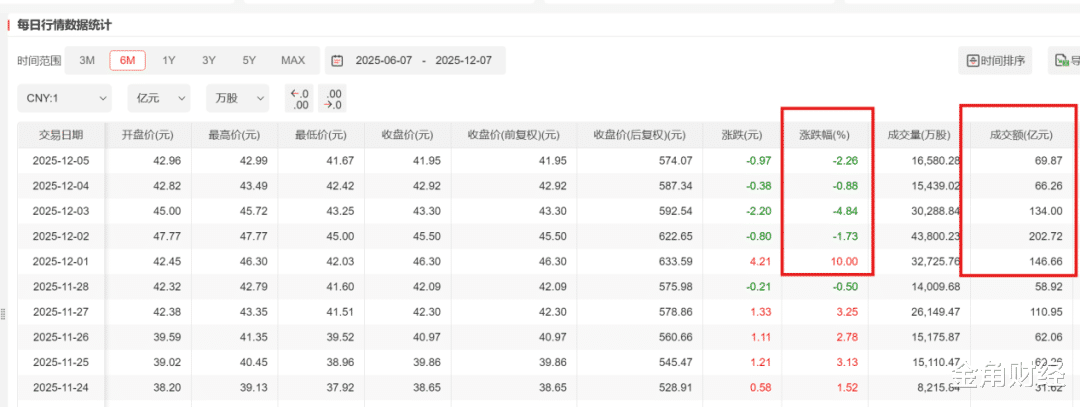Edit the end date 2025-12-07
The image size is (1080, 407).
click(464, 61)
